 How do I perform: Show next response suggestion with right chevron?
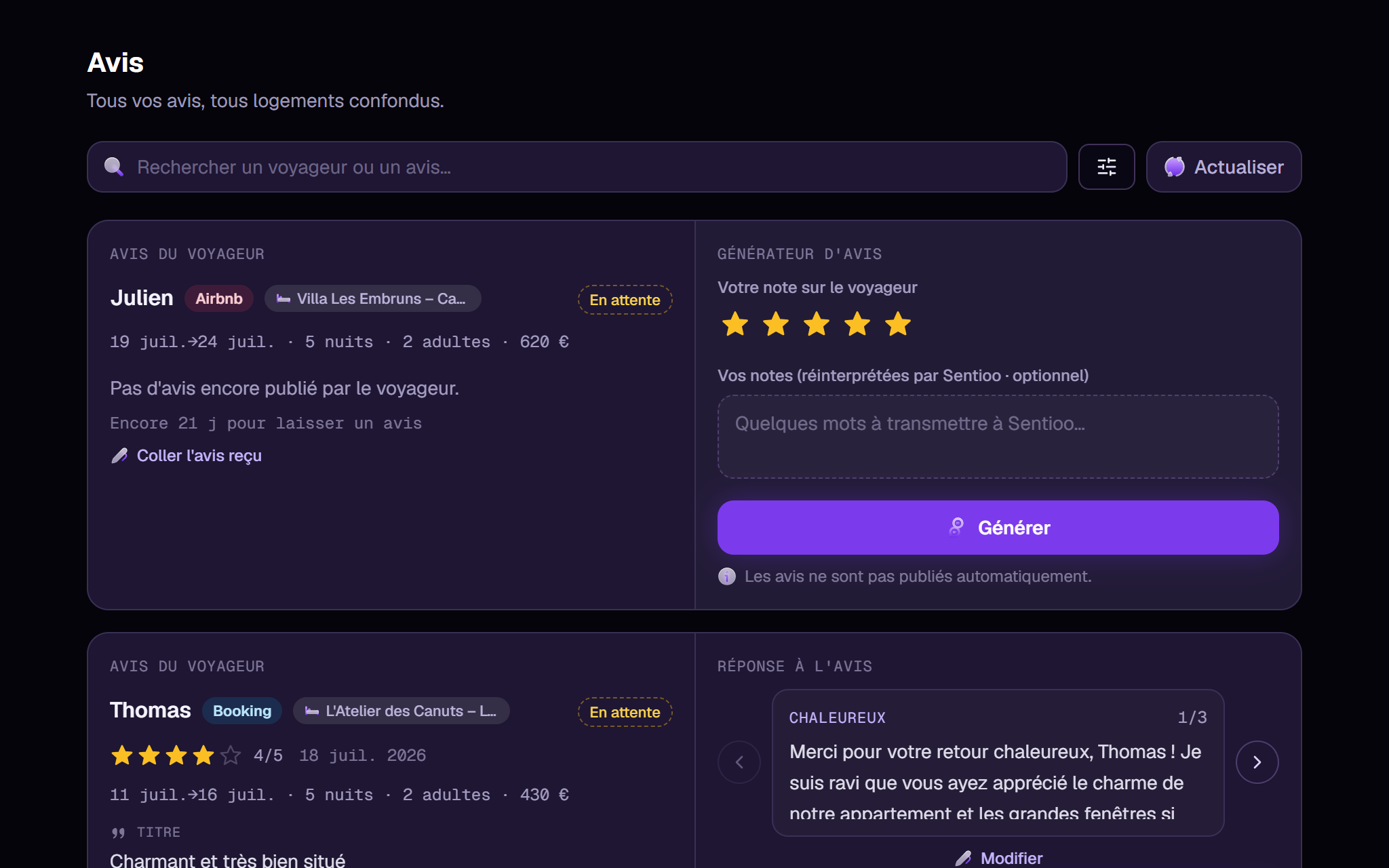click(x=1257, y=762)
